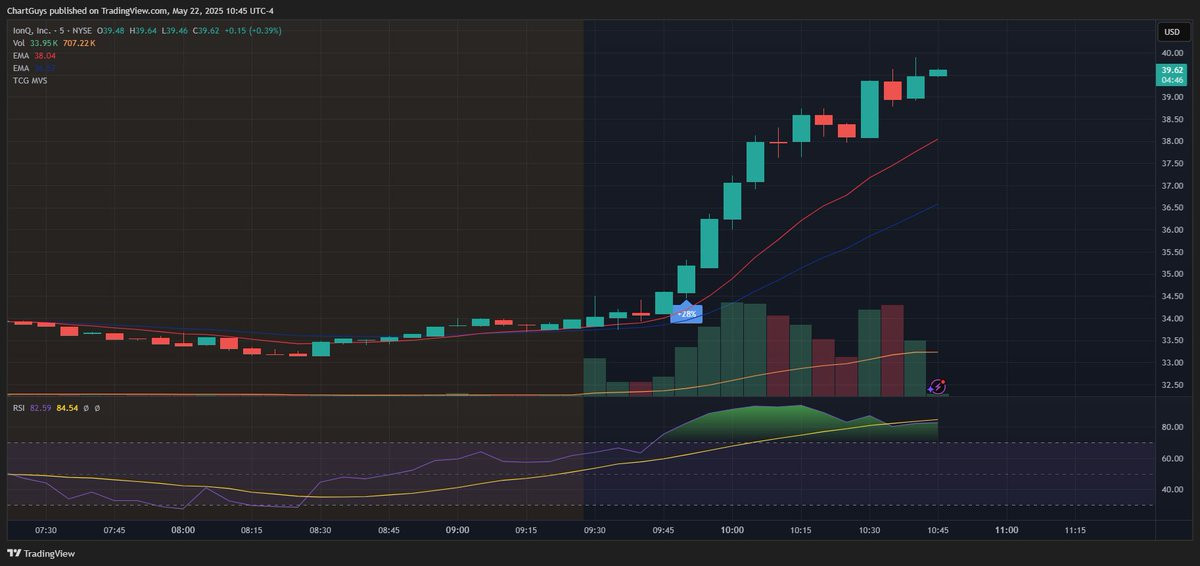Click the 09:30 time axis label
The height and width of the screenshot is (566, 1200).
coord(594,530)
